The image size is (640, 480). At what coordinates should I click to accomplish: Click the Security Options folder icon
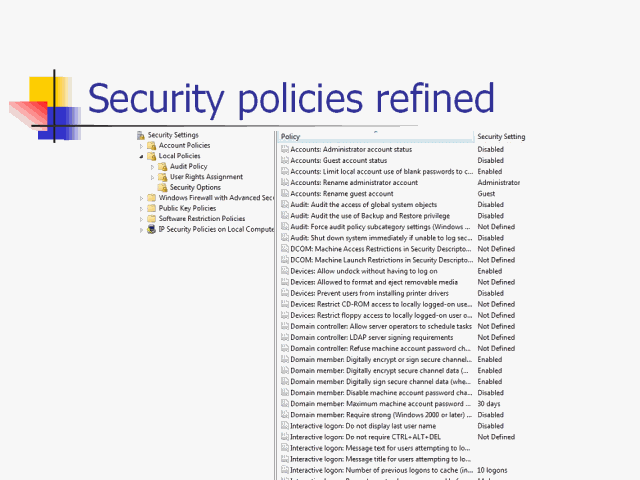click(x=163, y=187)
